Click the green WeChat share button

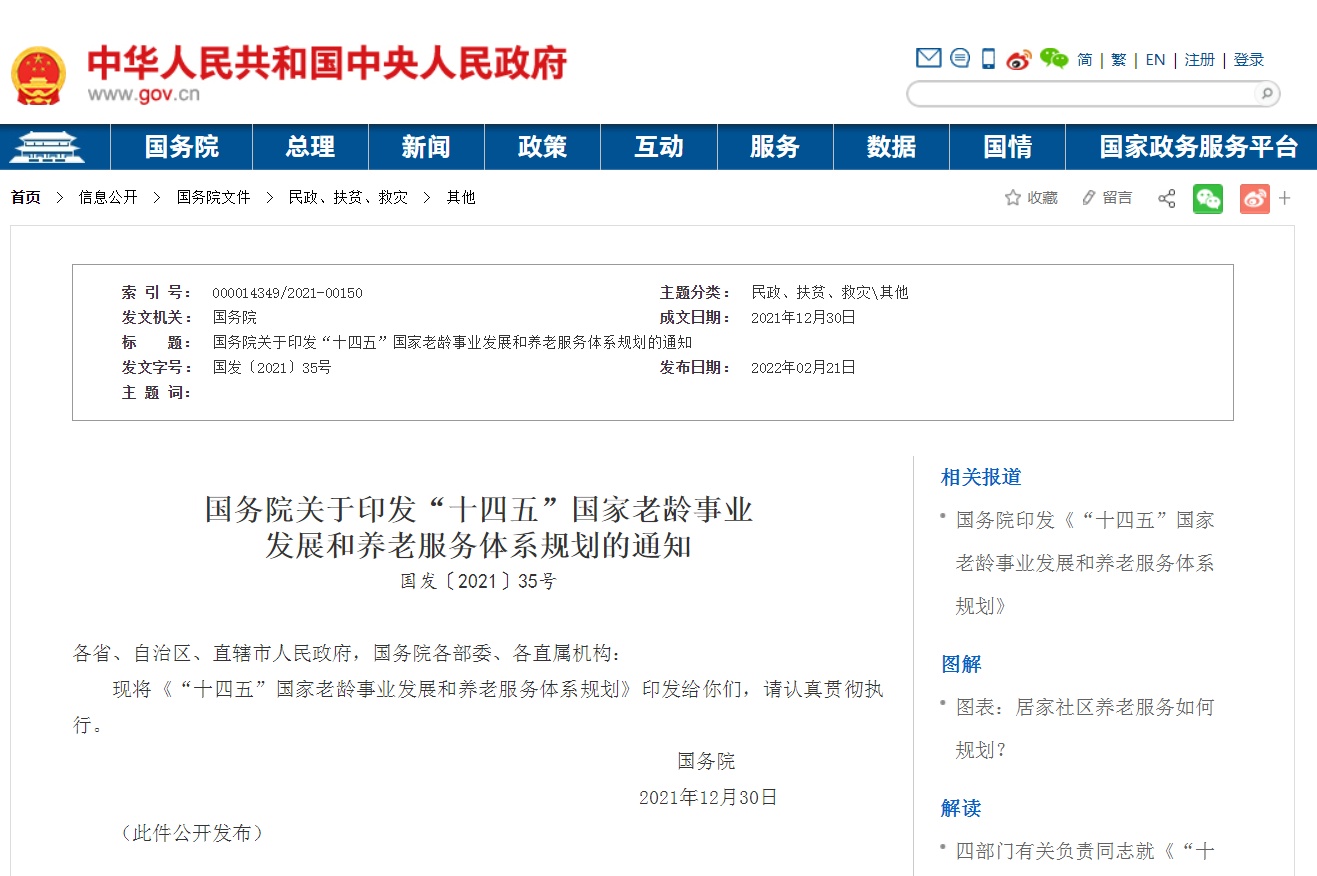tap(1208, 198)
